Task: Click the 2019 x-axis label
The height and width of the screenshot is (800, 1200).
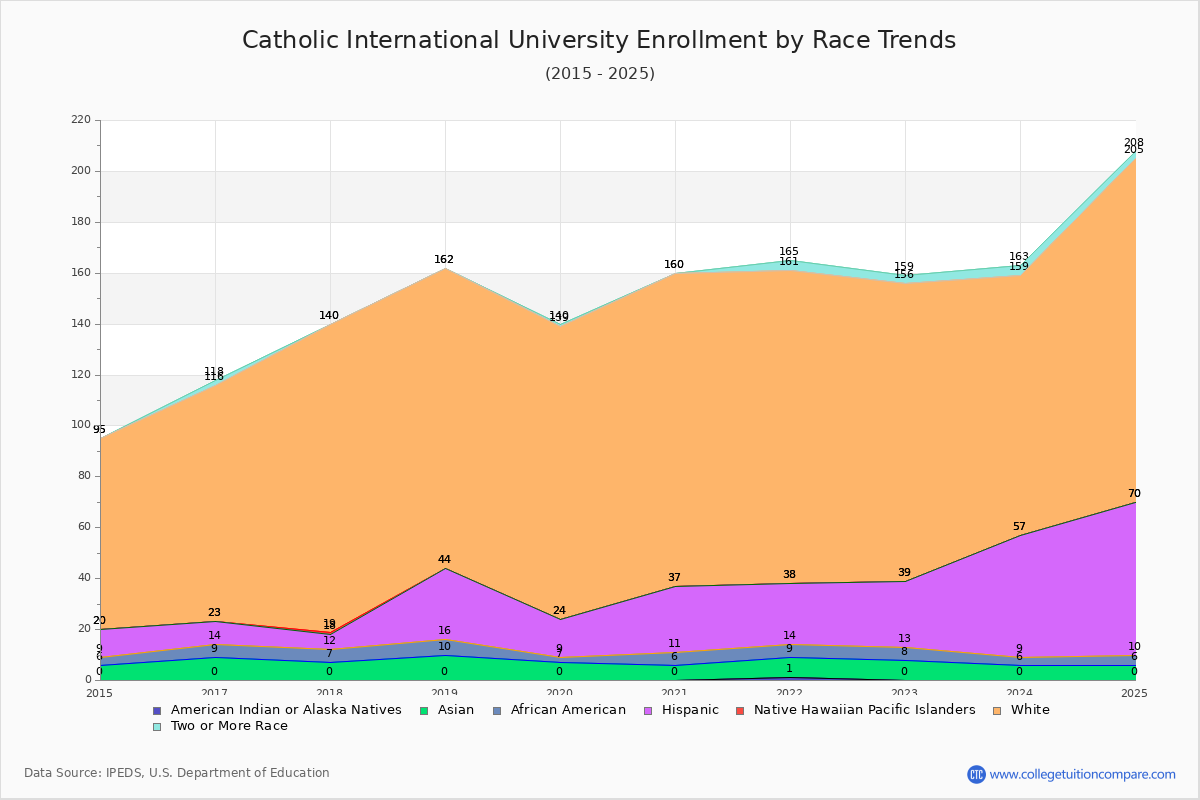Action: (x=444, y=693)
